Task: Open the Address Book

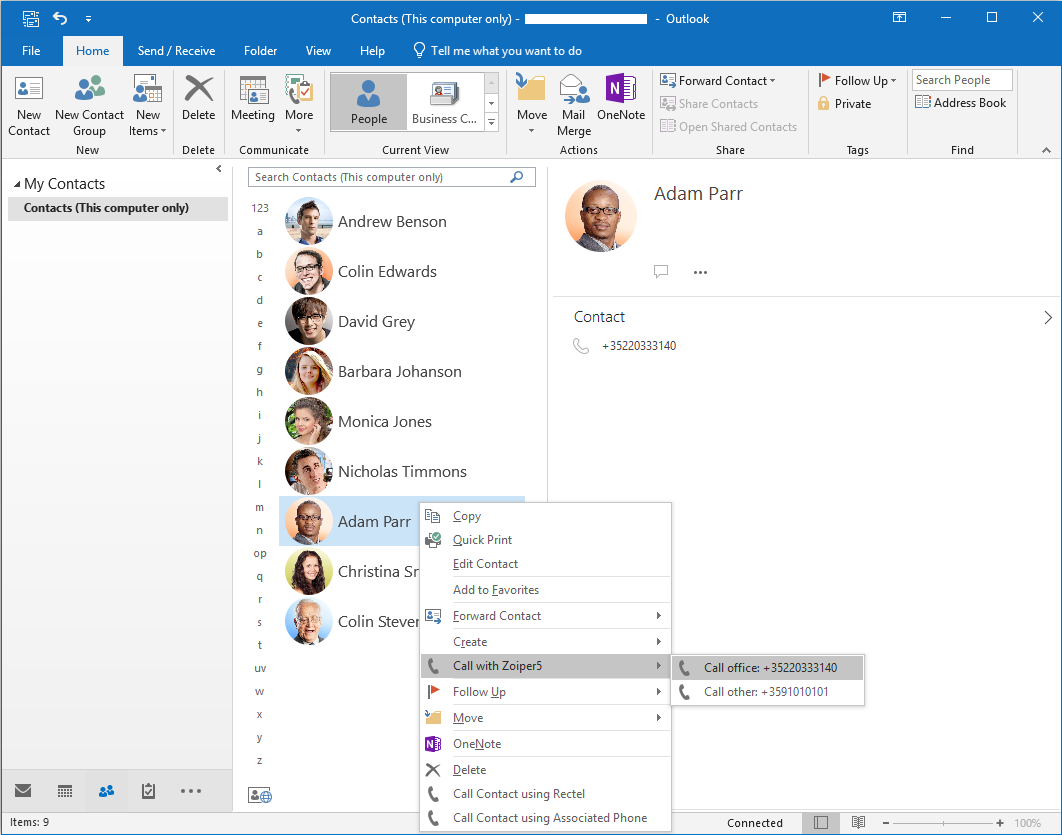Action: 960,103
